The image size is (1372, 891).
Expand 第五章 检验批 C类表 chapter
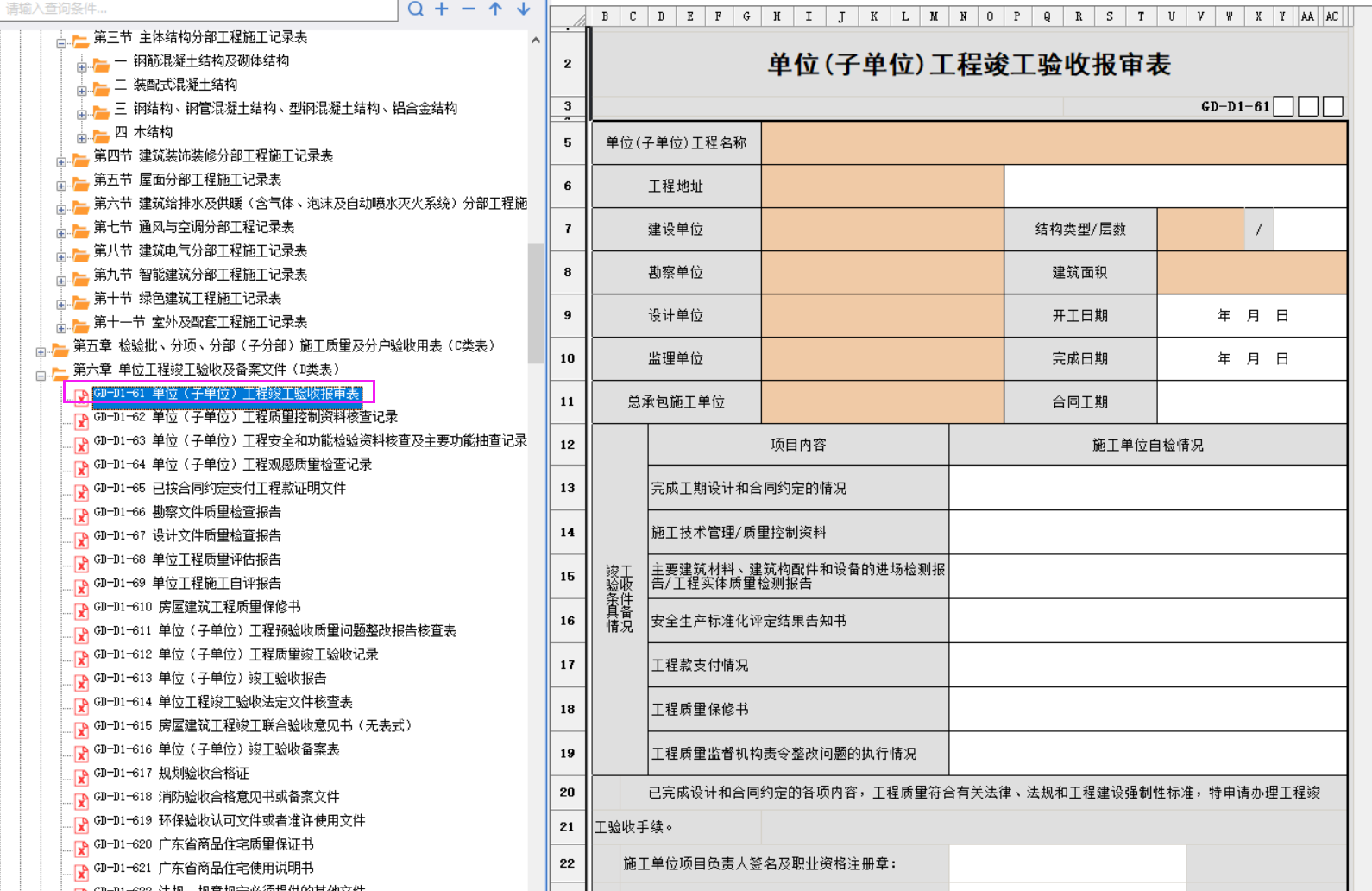[41, 351]
